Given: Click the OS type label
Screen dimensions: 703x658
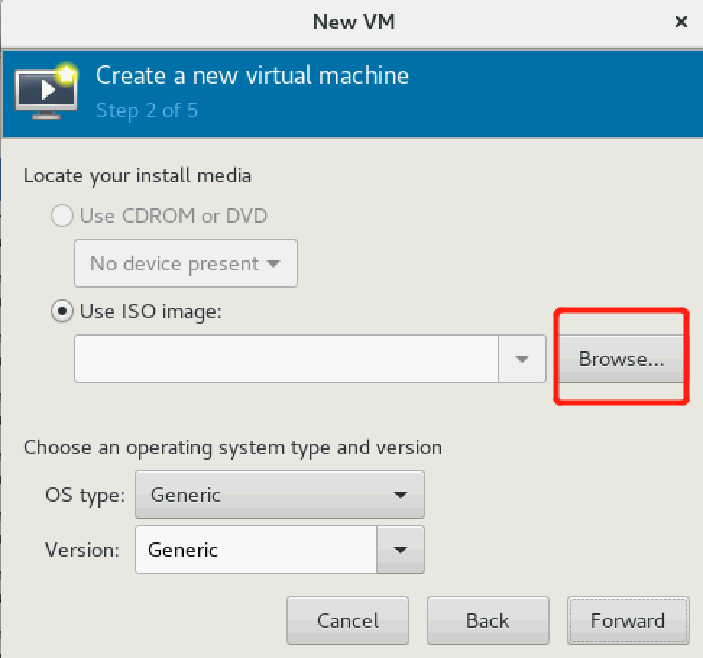Looking at the screenshot, I should pos(84,495).
